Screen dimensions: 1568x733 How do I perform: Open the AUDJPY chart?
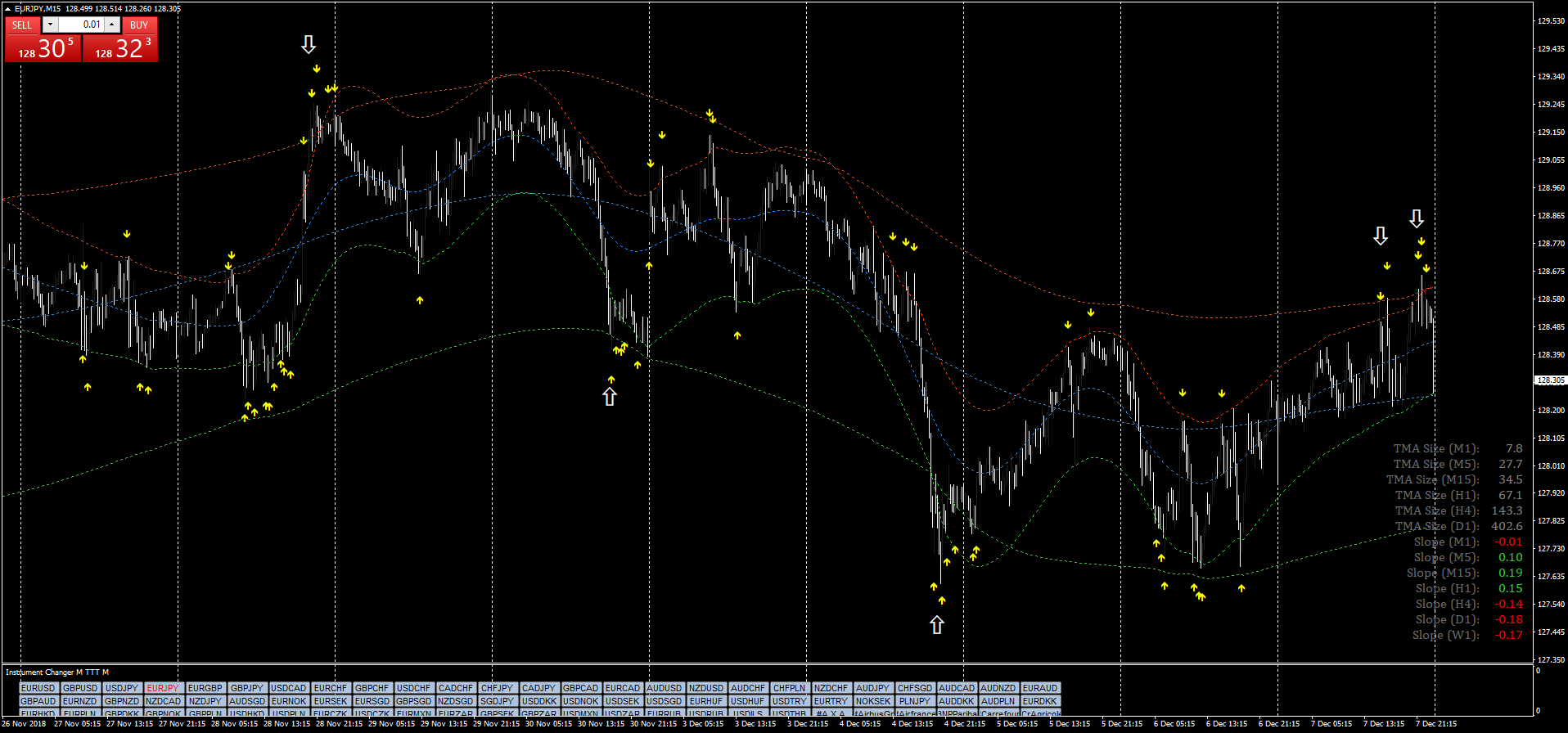(872, 688)
